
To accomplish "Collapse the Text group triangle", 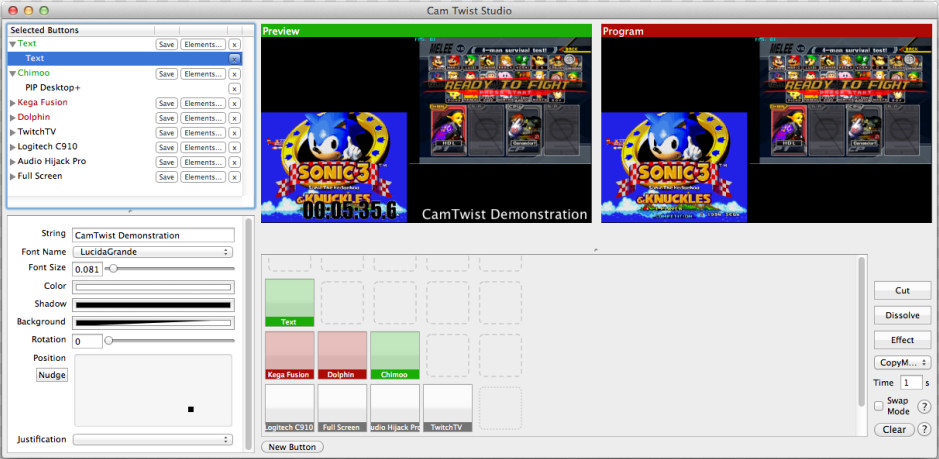I will (13, 44).
